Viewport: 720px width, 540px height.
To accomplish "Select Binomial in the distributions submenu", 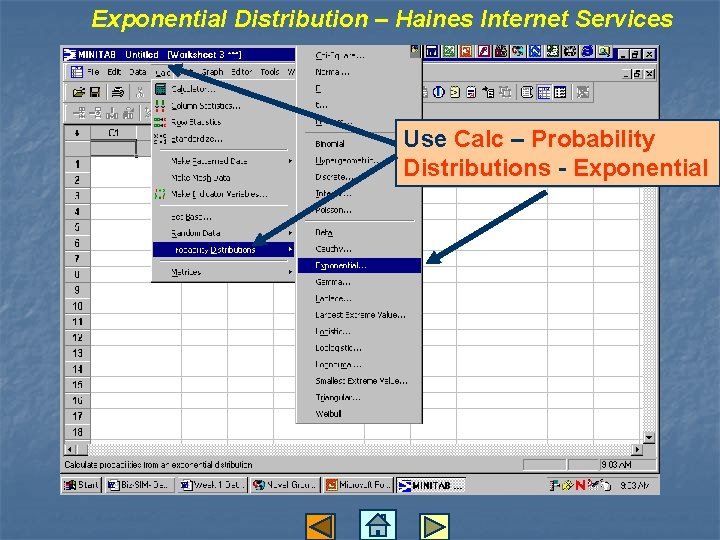I will (359, 144).
